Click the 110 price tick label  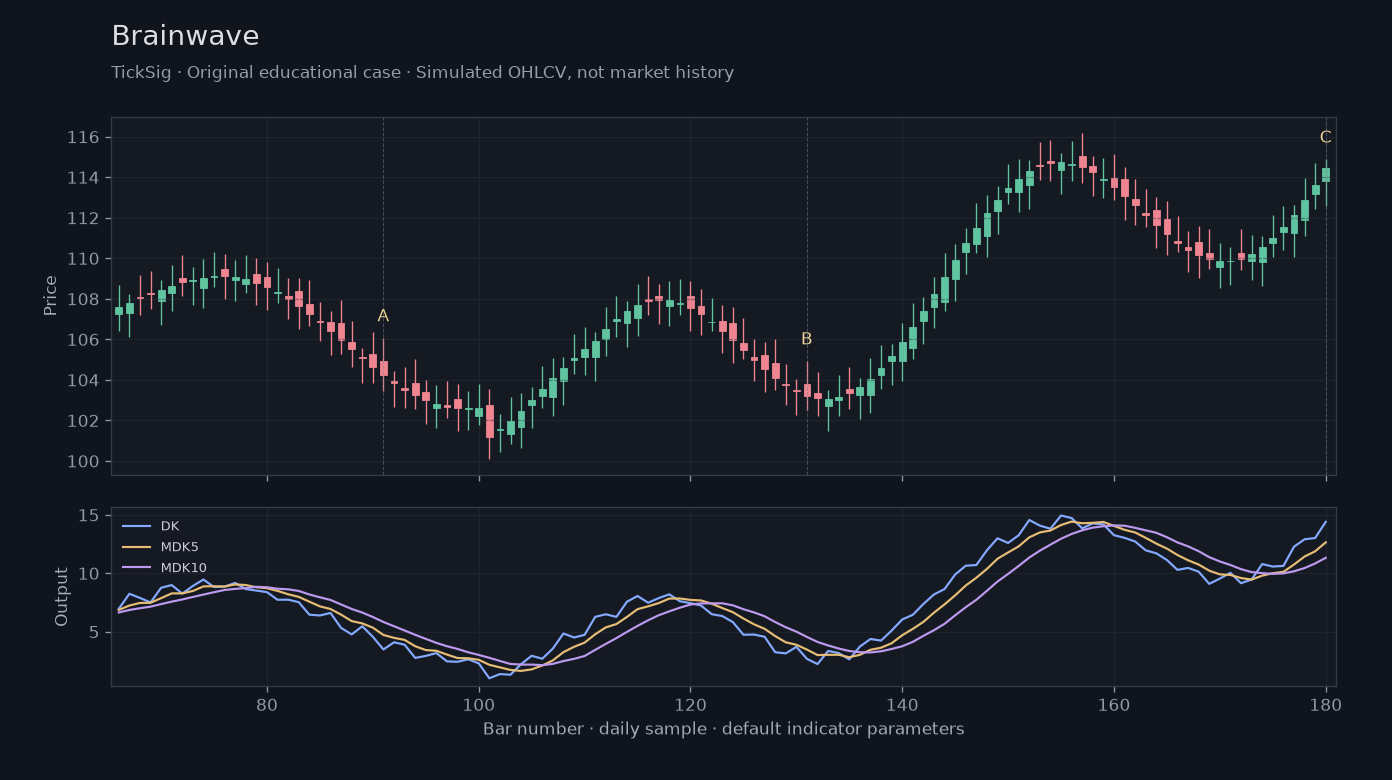tap(83, 259)
